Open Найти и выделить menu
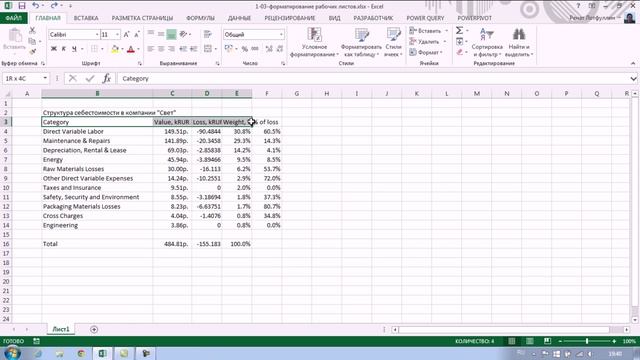The image size is (640, 360). (519, 42)
